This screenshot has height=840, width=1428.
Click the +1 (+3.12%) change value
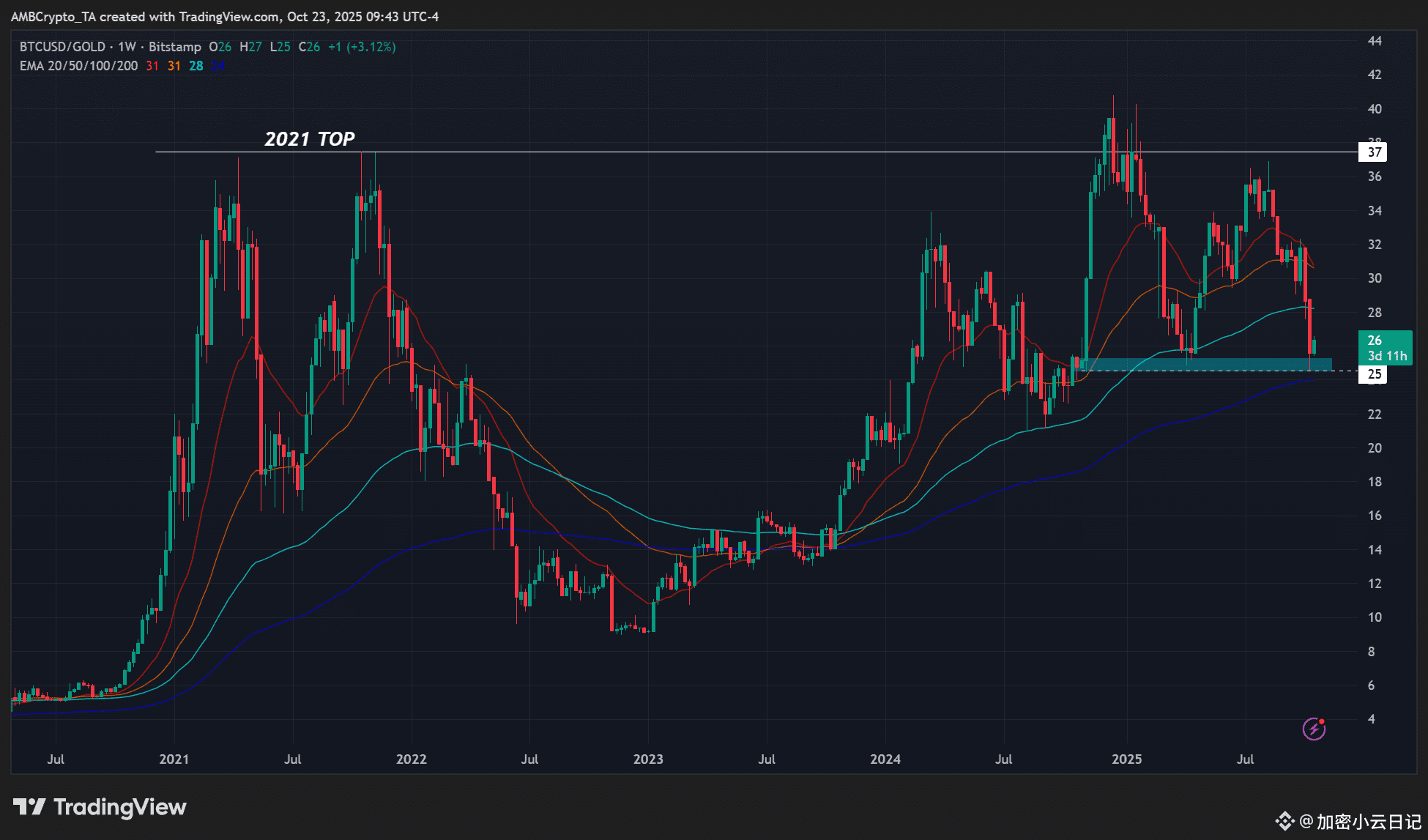(362, 47)
